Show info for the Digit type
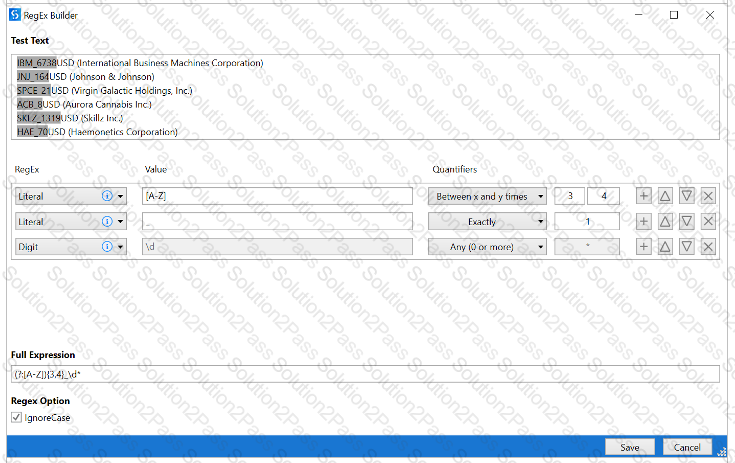This screenshot has width=735, height=463. [x=107, y=246]
